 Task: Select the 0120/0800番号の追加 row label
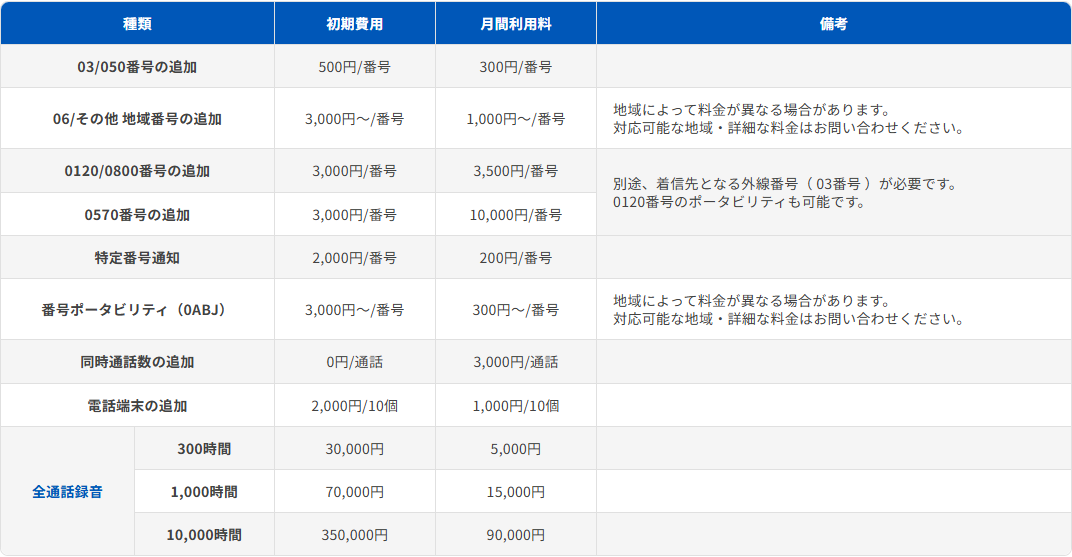(137, 171)
